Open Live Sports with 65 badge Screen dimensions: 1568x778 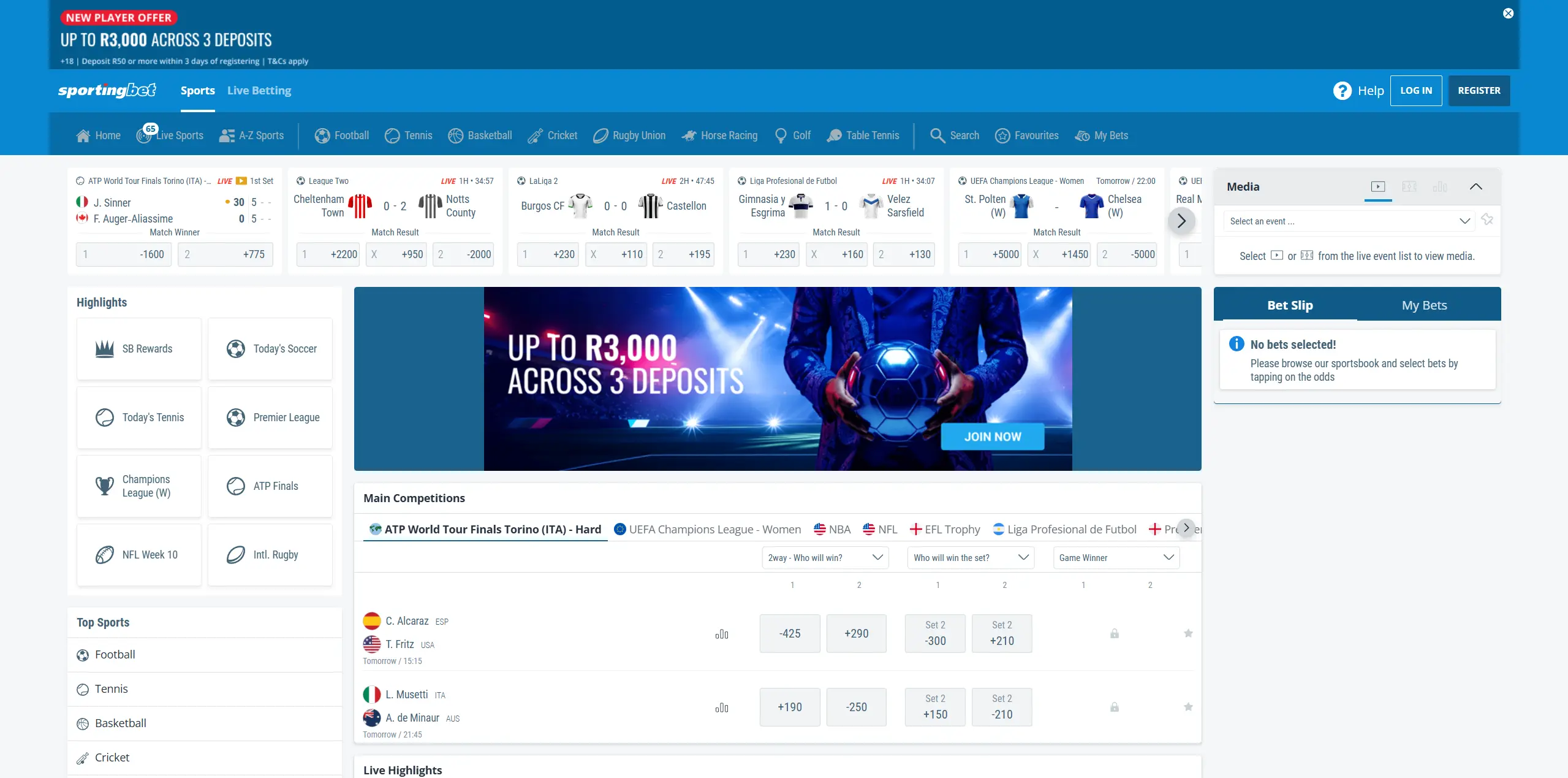(170, 135)
